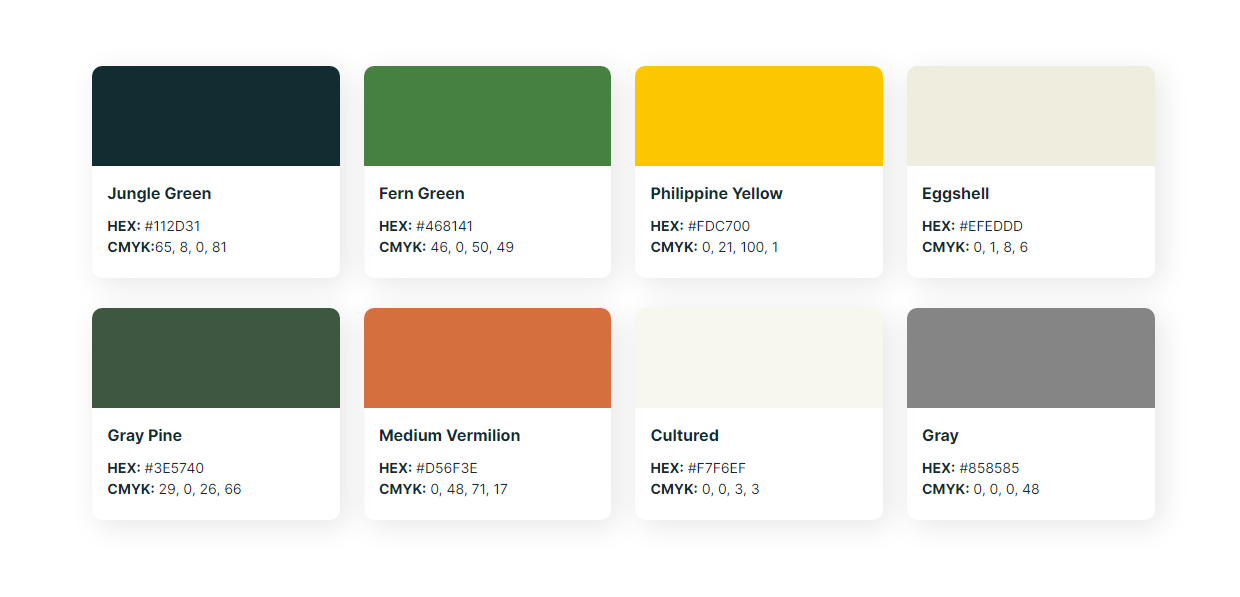Select the "Eggshell" title text
The width and height of the screenshot is (1240, 597).
[955, 194]
